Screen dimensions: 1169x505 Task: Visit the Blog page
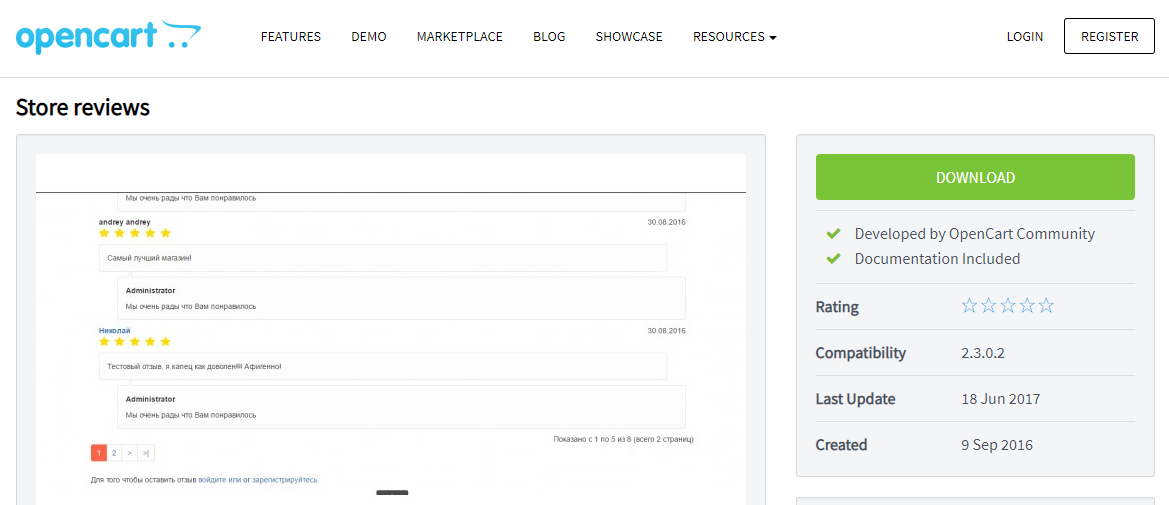coord(549,37)
